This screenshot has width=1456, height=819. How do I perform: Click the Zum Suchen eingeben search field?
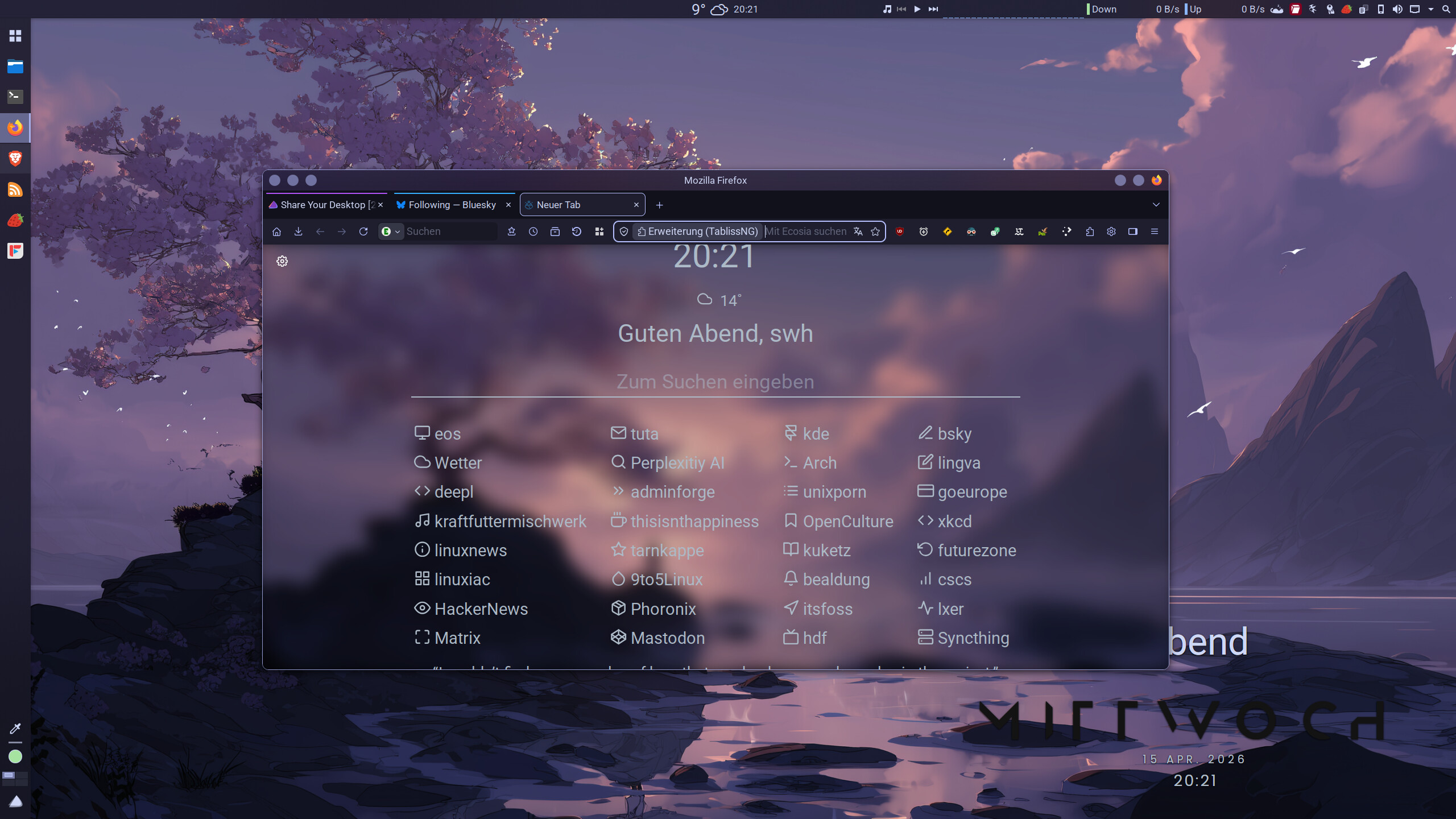pyautogui.click(x=715, y=382)
